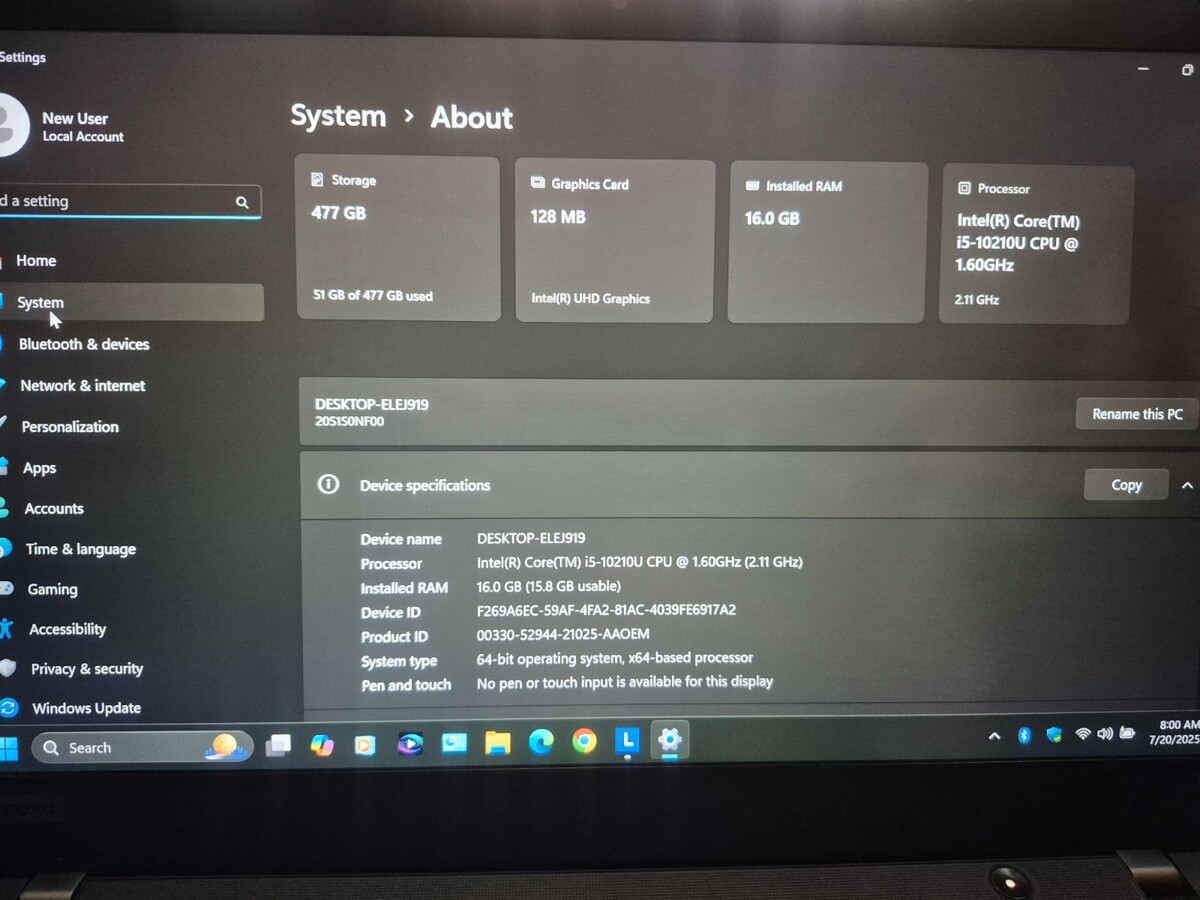
Task: Go to Home in settings sidebar
Action: tap(36, 261)
